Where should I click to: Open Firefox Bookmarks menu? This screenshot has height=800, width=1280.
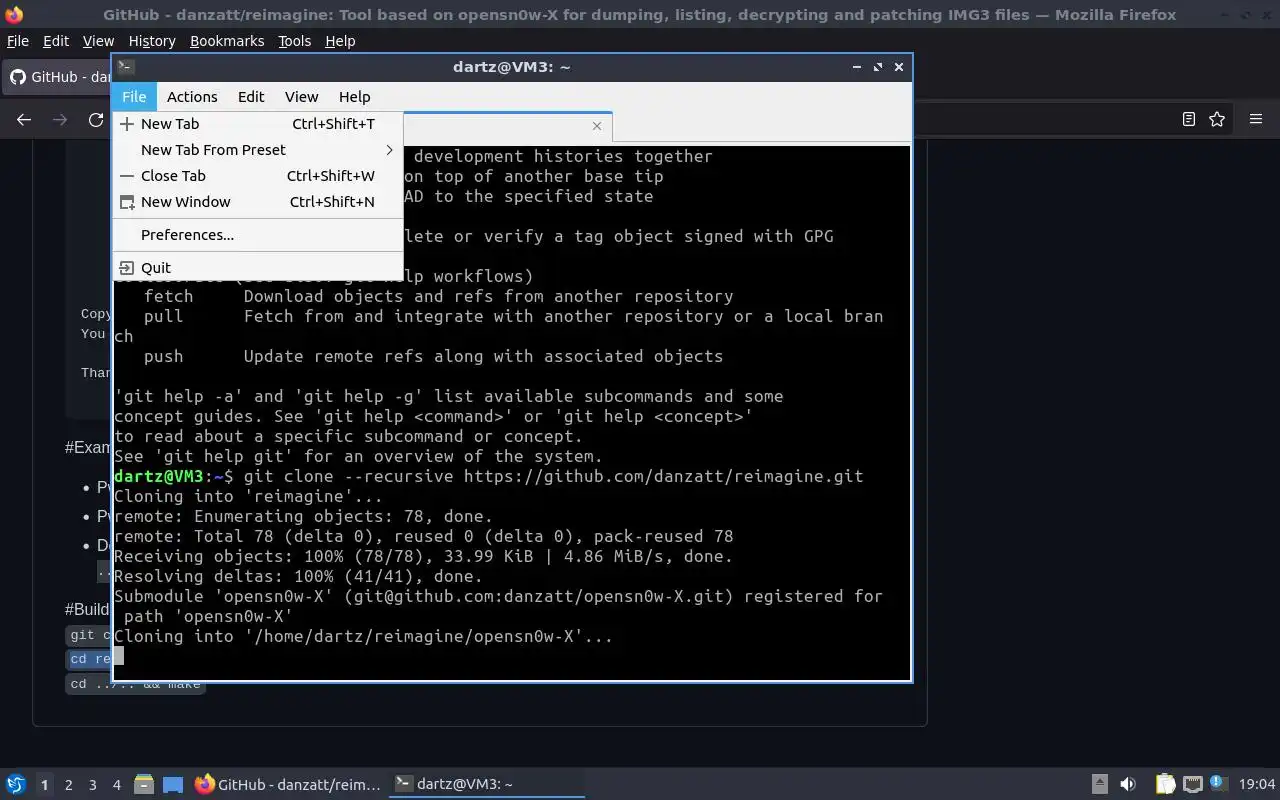point(227,41)
